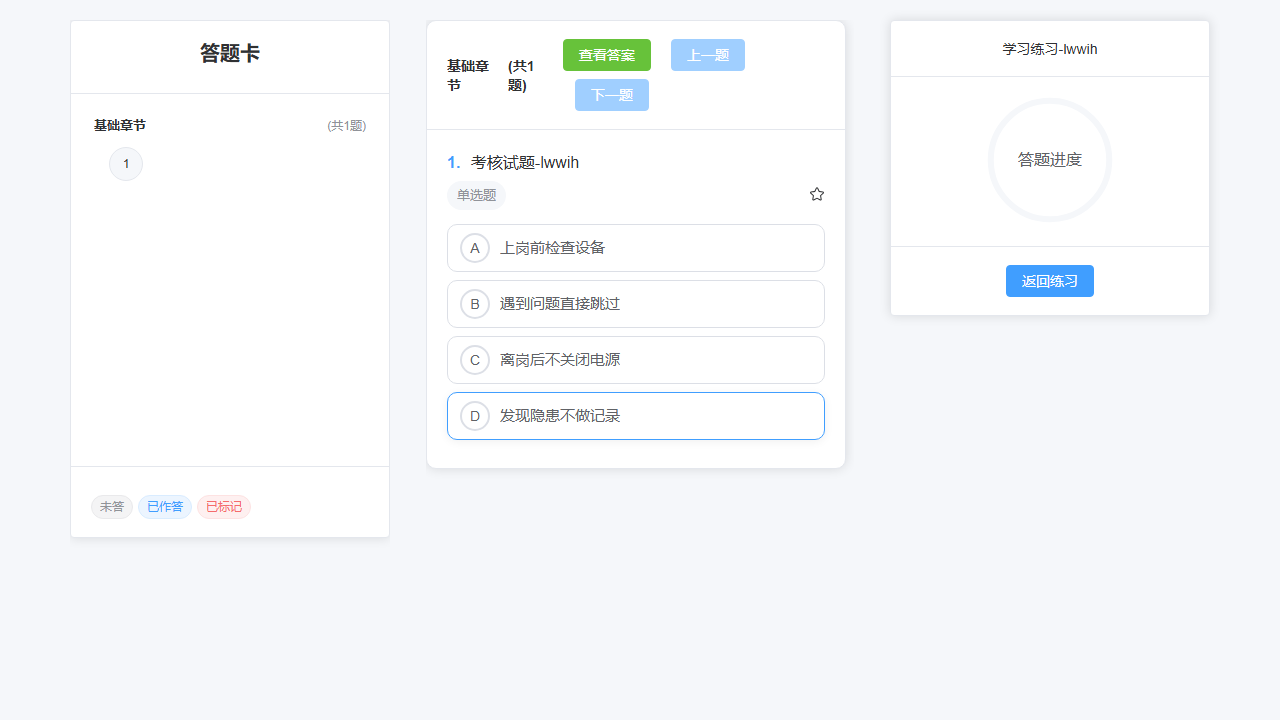Choose option C 离岗后不关闭电源
Viewport: 1280px width, 720px height.
point(636,360)
